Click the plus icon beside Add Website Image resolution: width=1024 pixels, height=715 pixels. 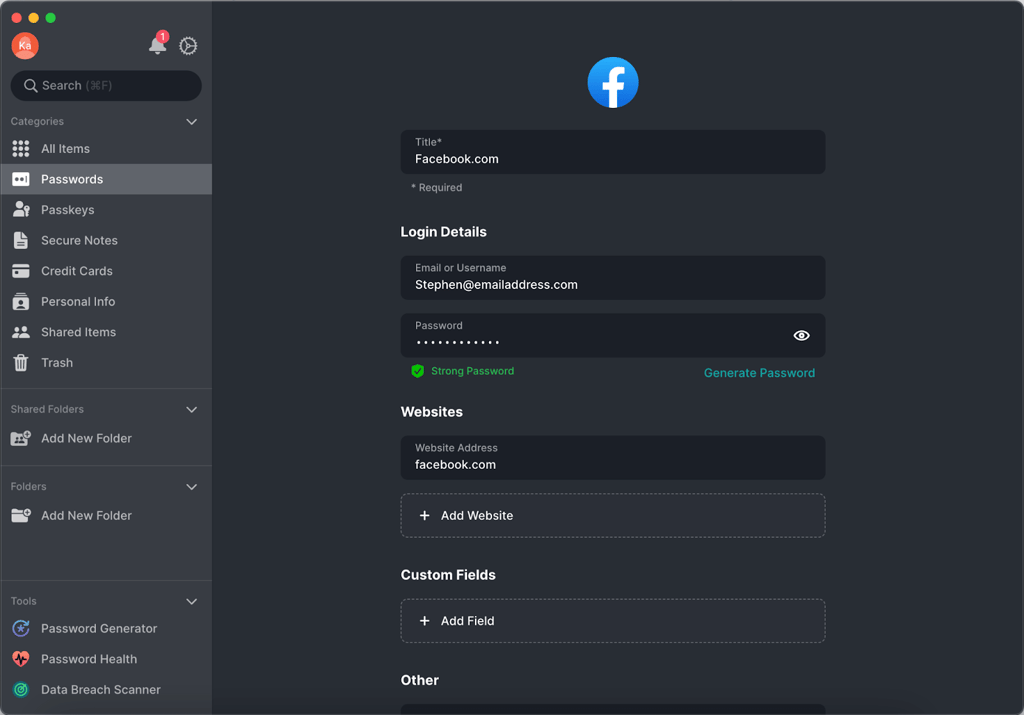pos(424,515)
